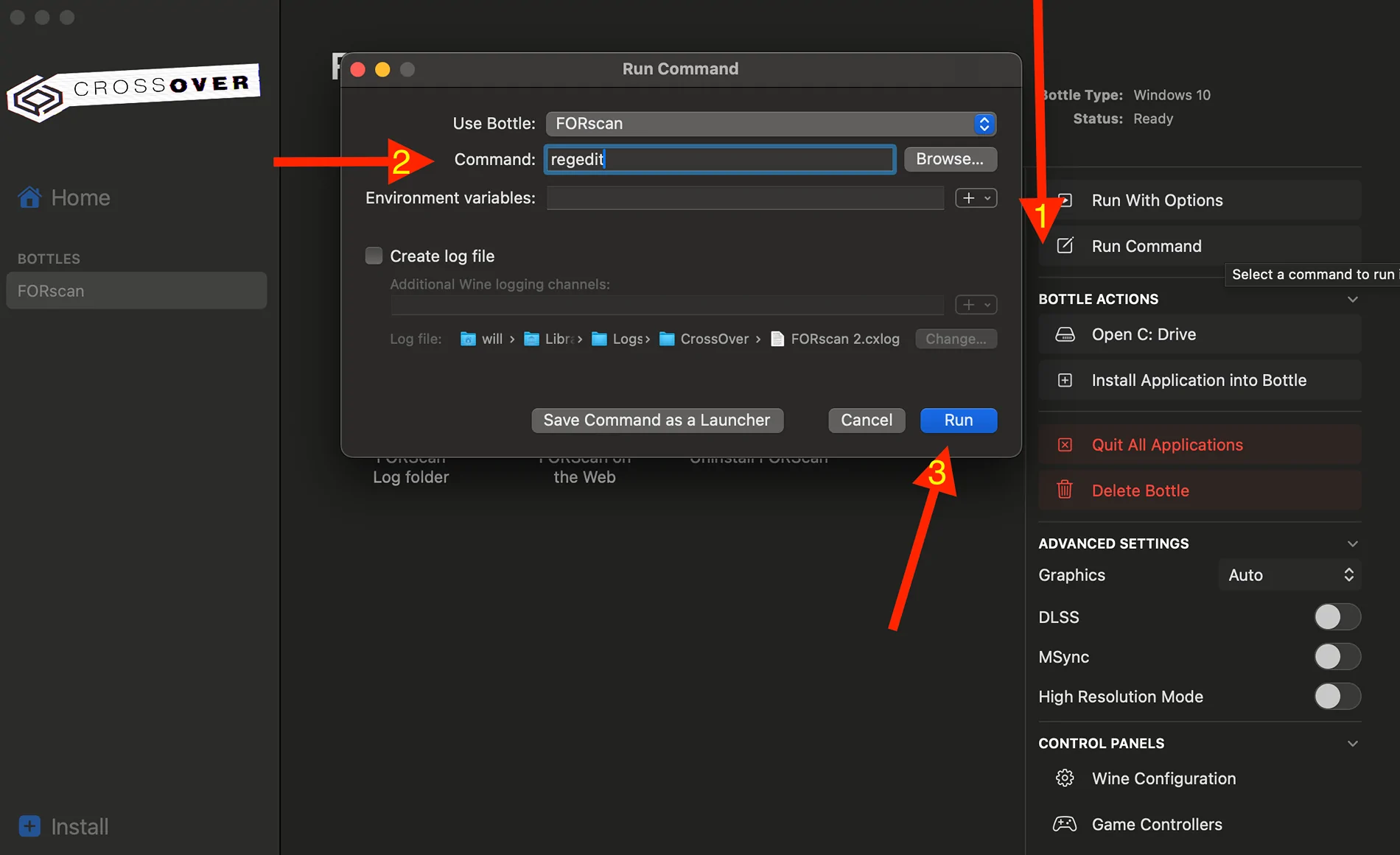
Task: Click the Delete Bottle trash icon
Action: (1065, 490)
